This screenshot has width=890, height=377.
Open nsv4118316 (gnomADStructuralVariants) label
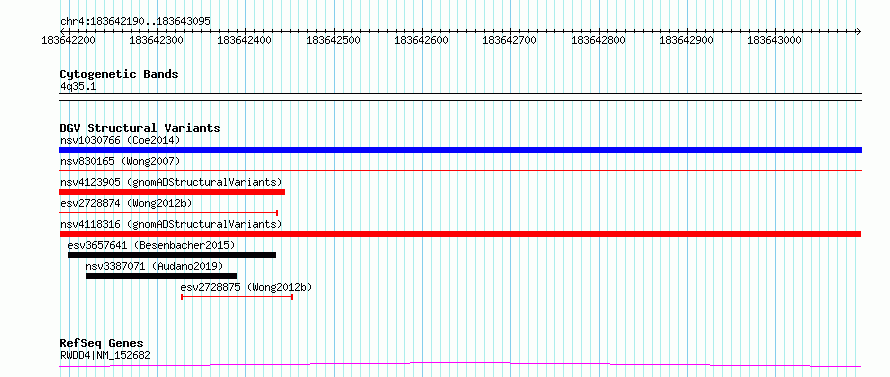pyautogui.click(x=171, y=224)
